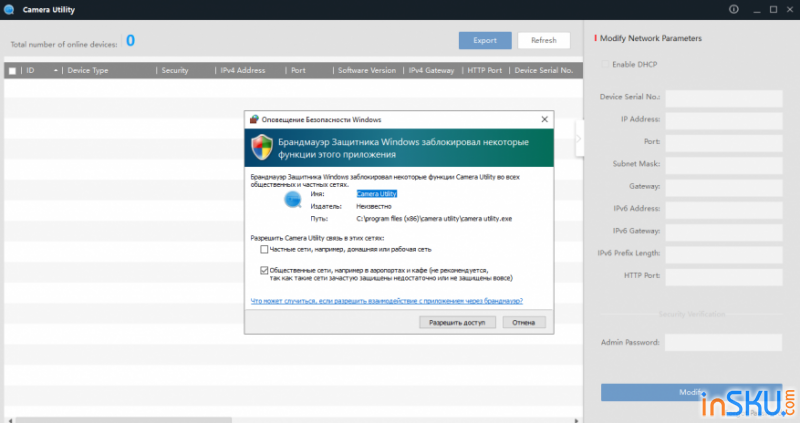Click the Windows shield icon in the firewall dialog
Viewport: 800px width, 423px height.
[x=262, y=147]
